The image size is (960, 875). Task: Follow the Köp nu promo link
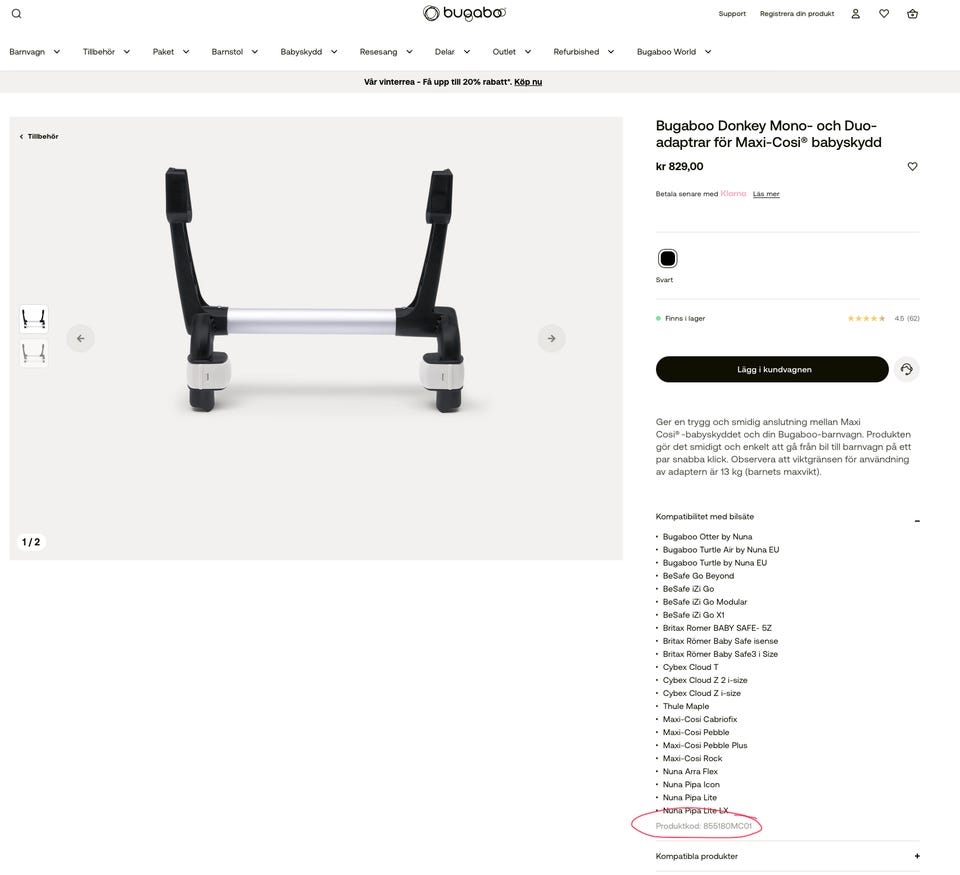coord(528,82)
